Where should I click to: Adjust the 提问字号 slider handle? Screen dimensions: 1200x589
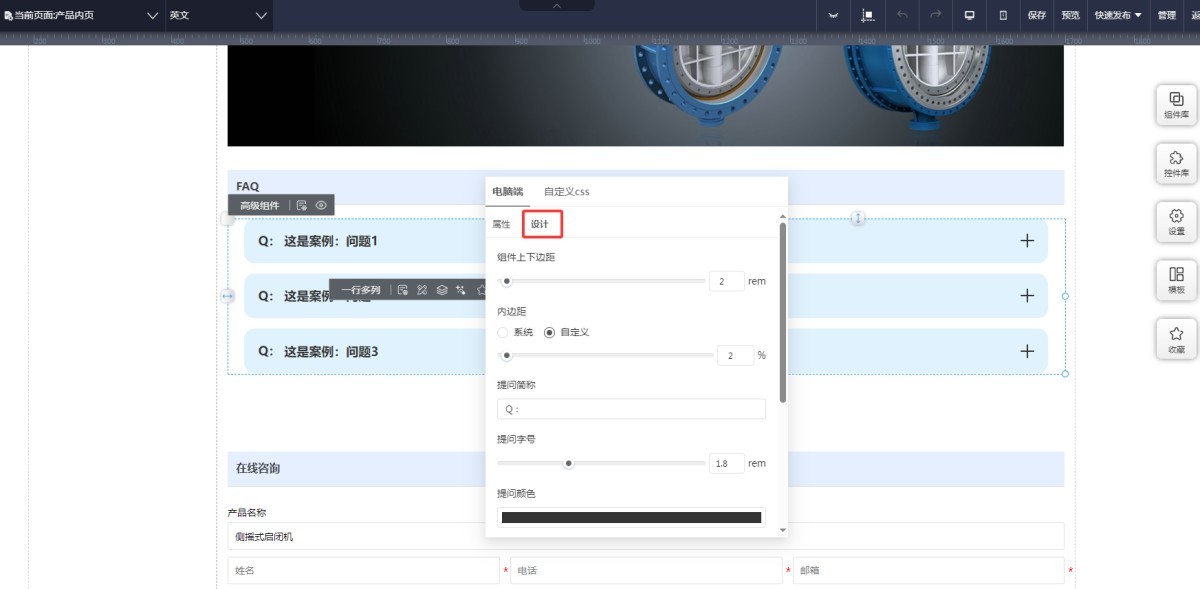569,463
